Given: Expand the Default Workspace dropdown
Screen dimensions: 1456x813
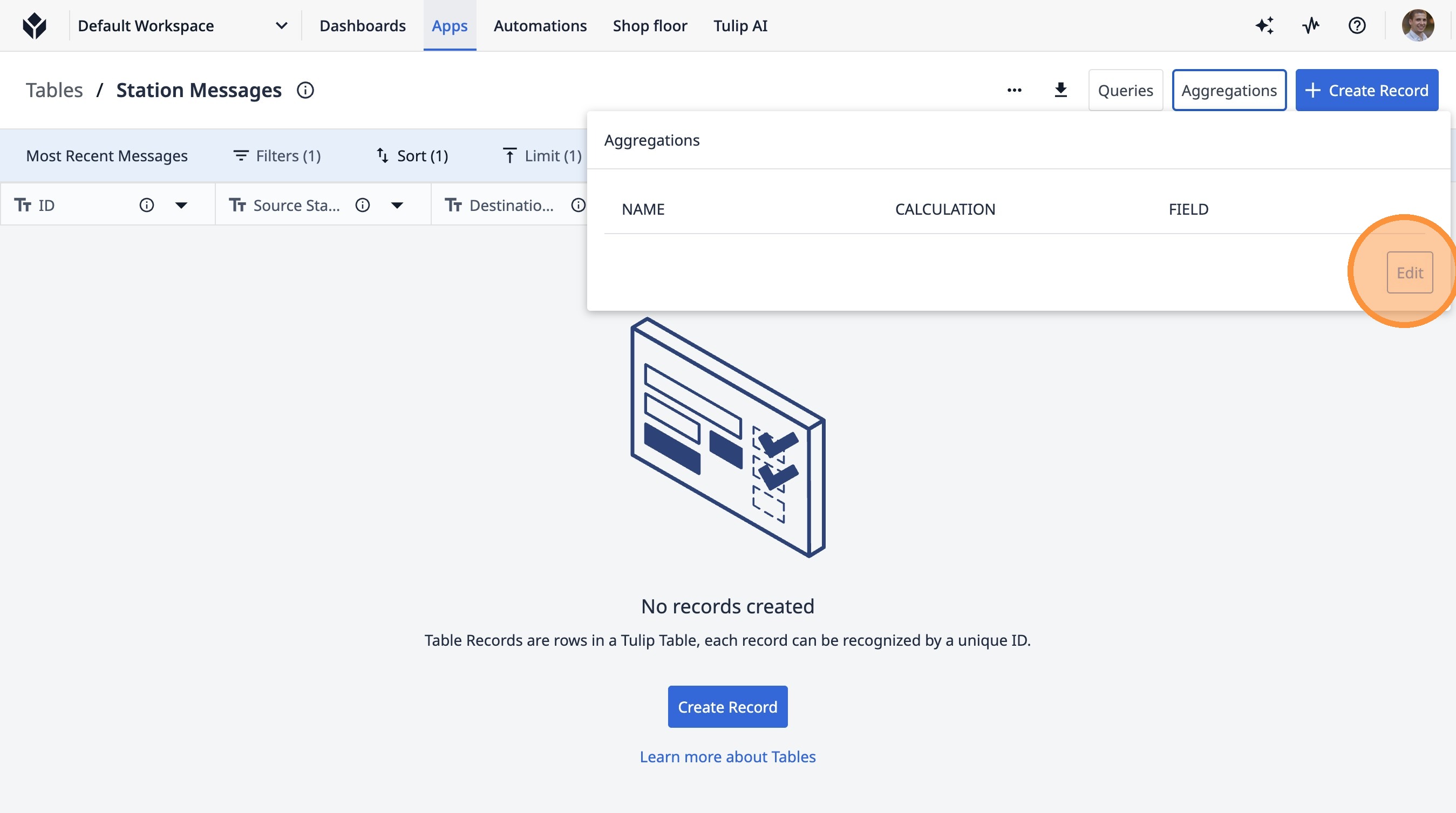Looking at the screenshot, I should point(281,25).
